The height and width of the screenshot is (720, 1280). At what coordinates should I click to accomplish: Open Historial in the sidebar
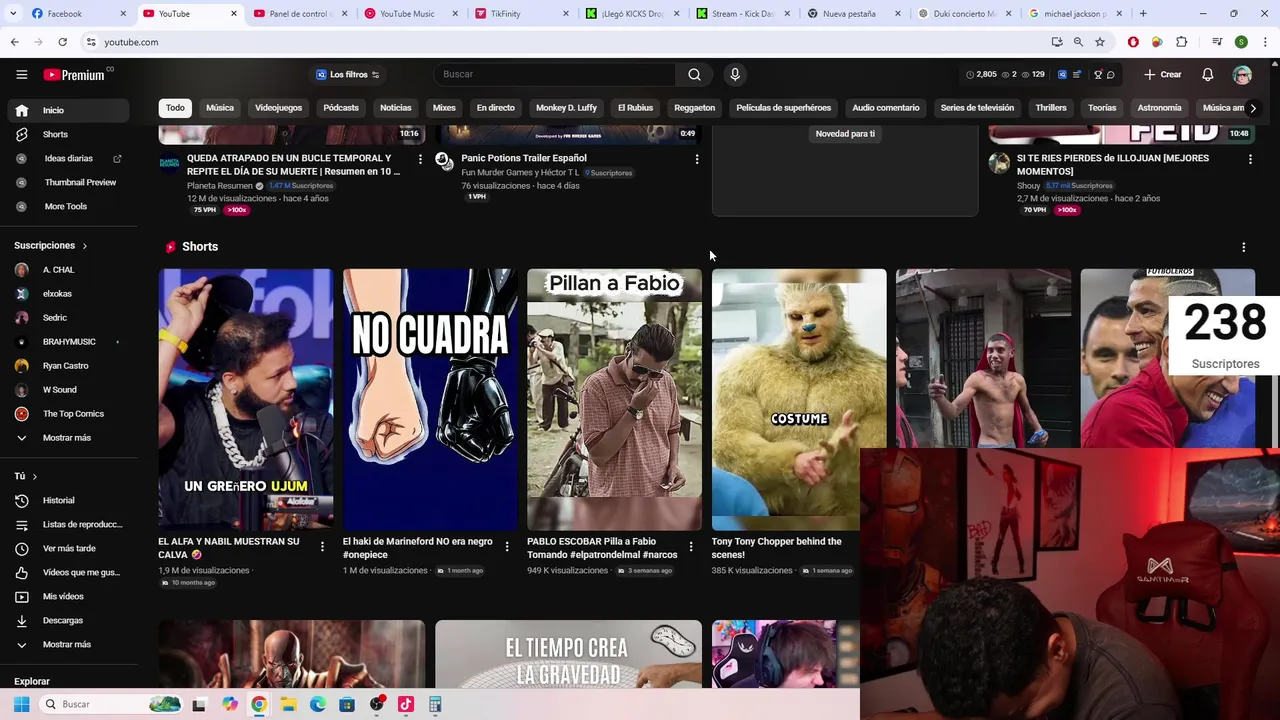pos(70,500)
